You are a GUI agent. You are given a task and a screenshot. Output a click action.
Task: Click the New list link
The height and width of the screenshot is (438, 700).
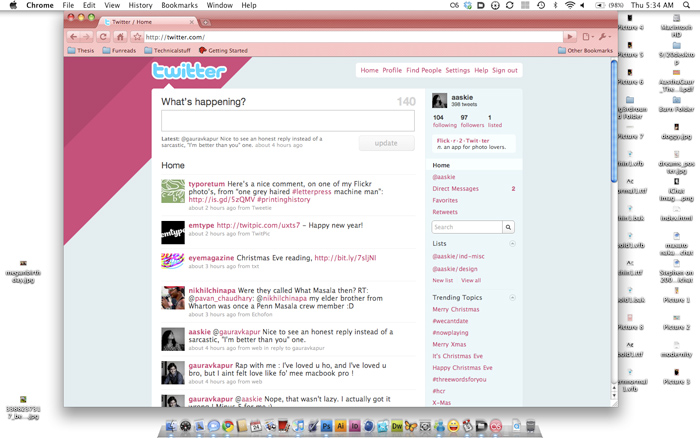click(442, 280)
